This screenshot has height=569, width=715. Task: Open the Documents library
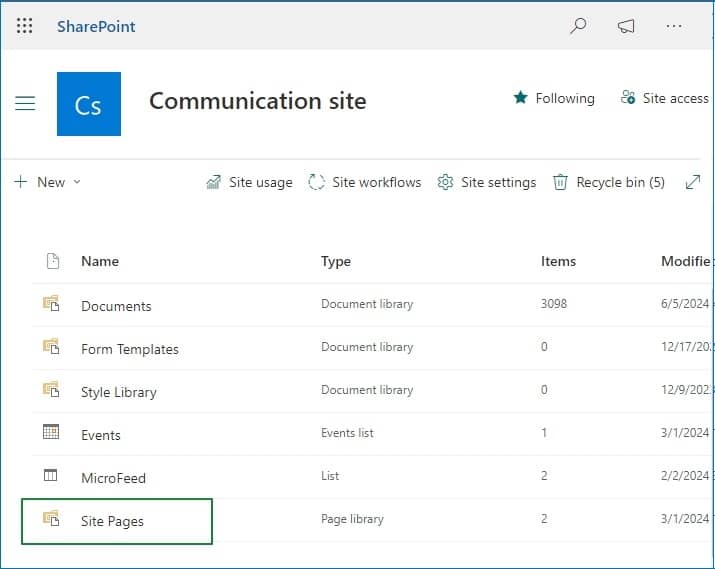116,306
